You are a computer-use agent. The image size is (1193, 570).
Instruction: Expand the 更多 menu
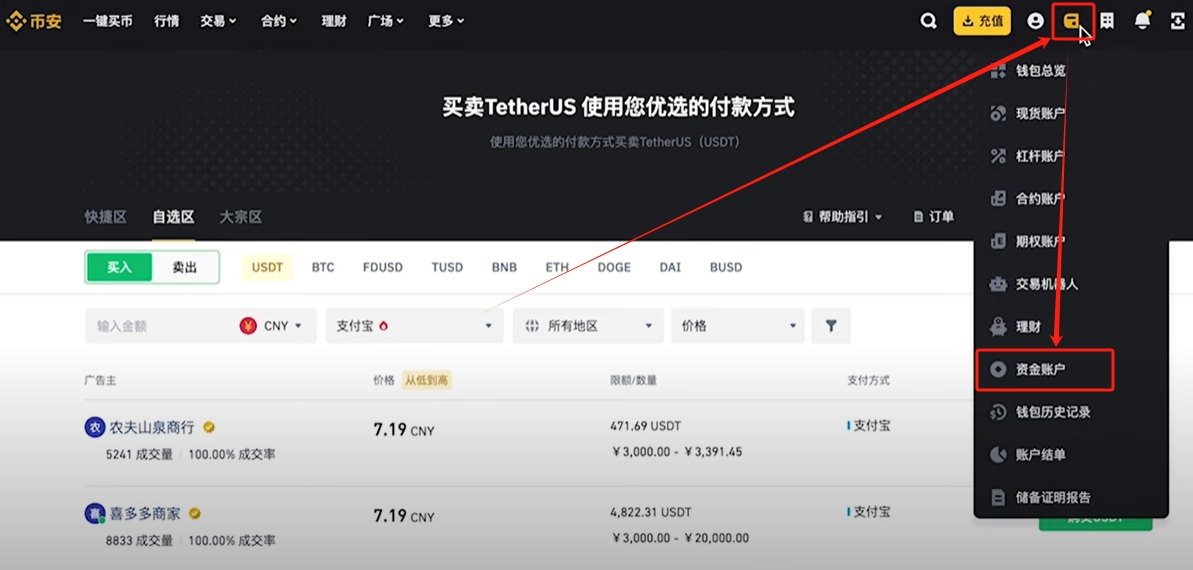click(x=447, y=21)
